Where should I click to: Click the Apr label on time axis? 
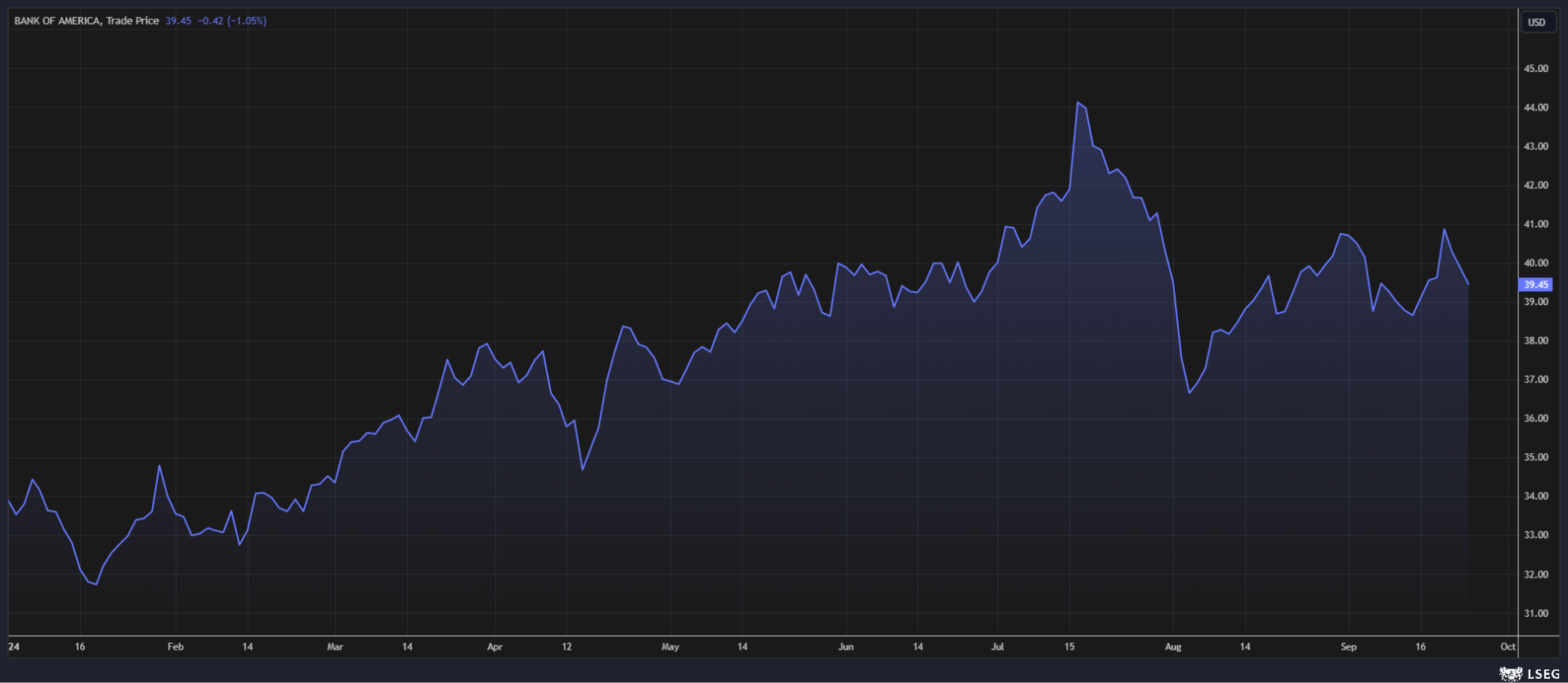495,646
